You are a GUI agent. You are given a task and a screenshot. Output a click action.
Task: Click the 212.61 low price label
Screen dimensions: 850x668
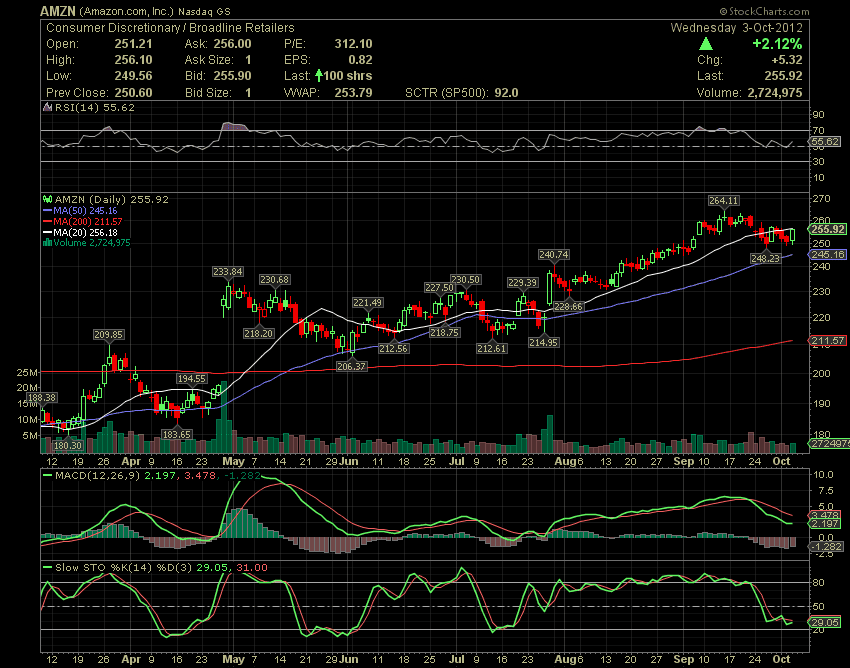pyautogui.click(x=492, y=349)
